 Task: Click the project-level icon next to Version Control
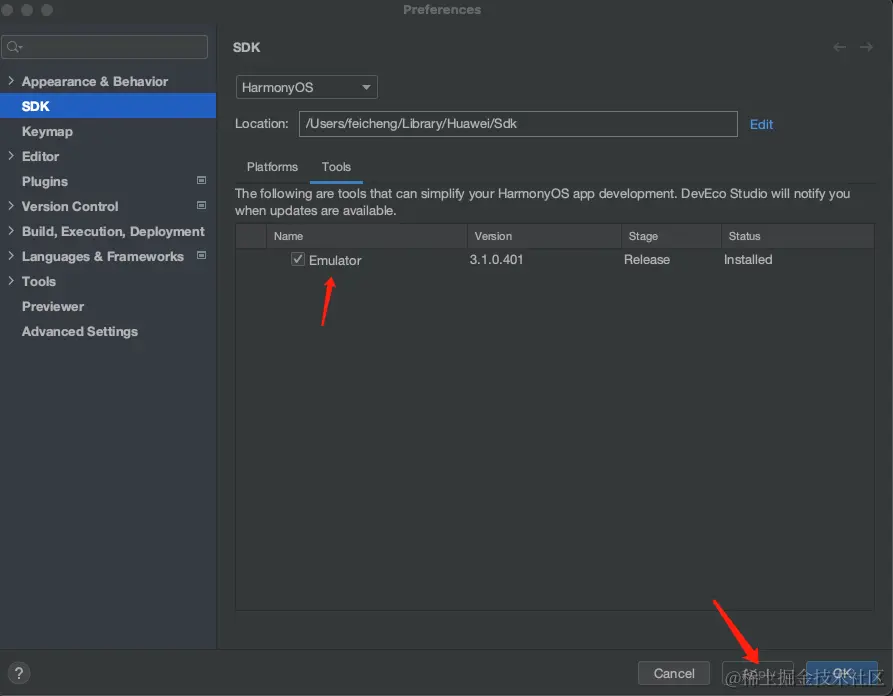201,206
